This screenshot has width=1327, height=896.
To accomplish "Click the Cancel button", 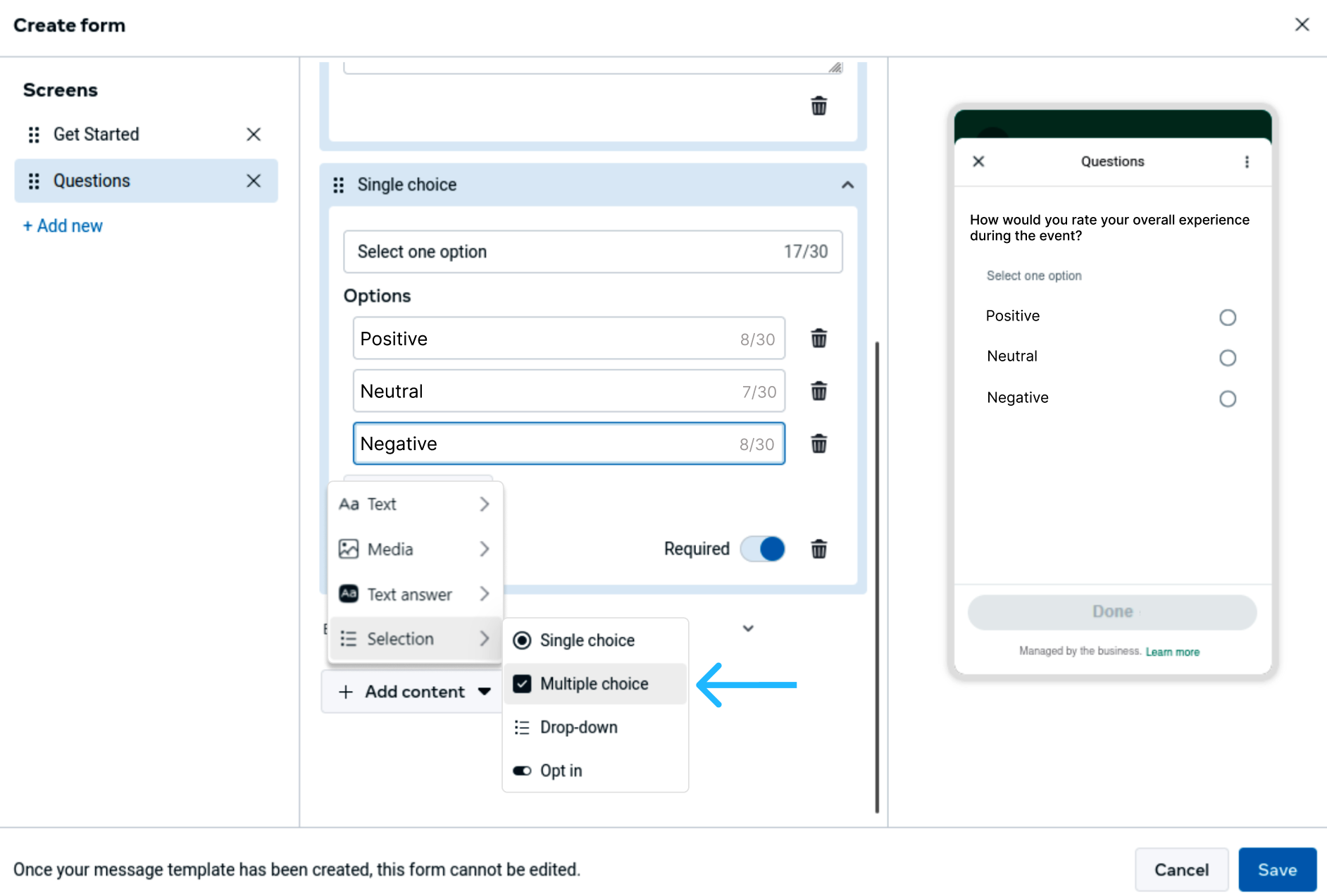I will click(1181, 870).
